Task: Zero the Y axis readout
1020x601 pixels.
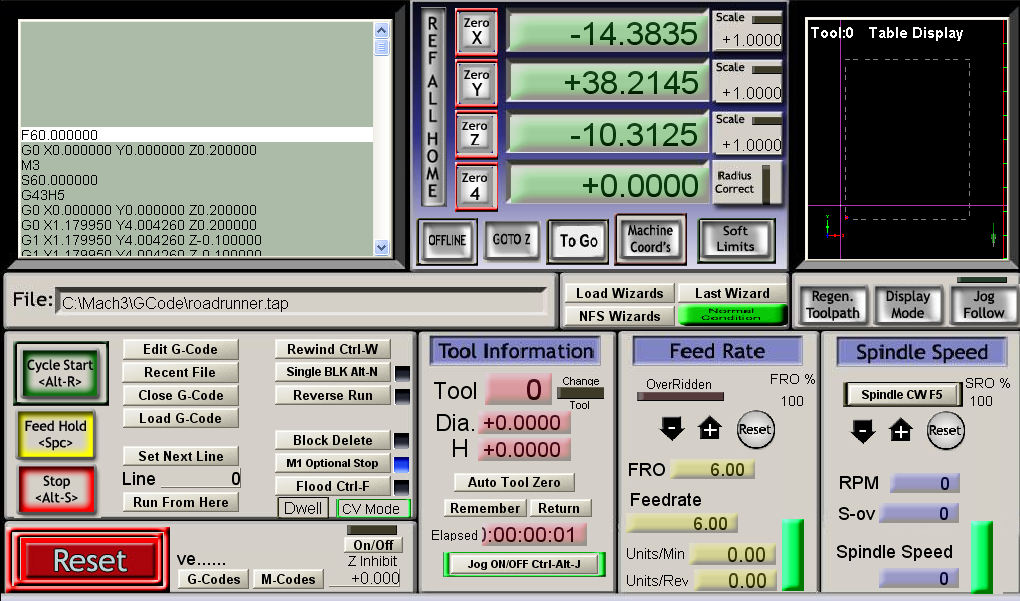Action: [476, 83]
